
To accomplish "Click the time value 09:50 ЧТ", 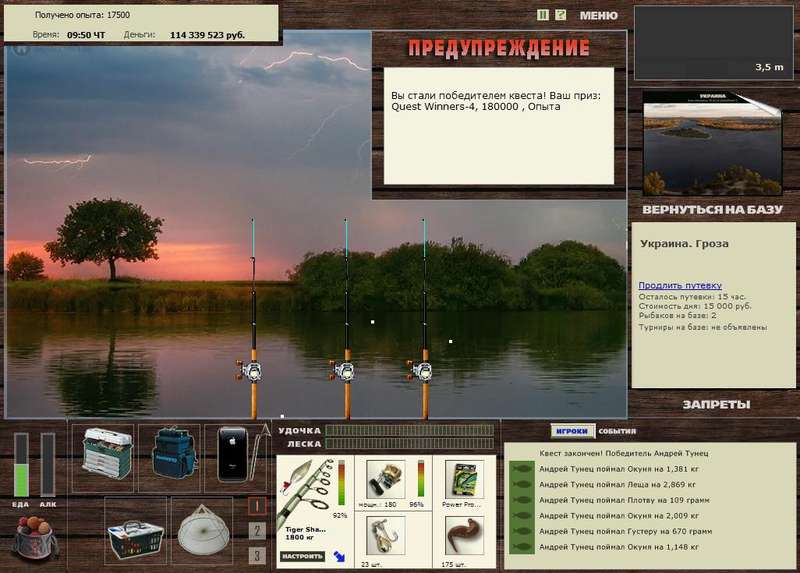I will [86, 35].
